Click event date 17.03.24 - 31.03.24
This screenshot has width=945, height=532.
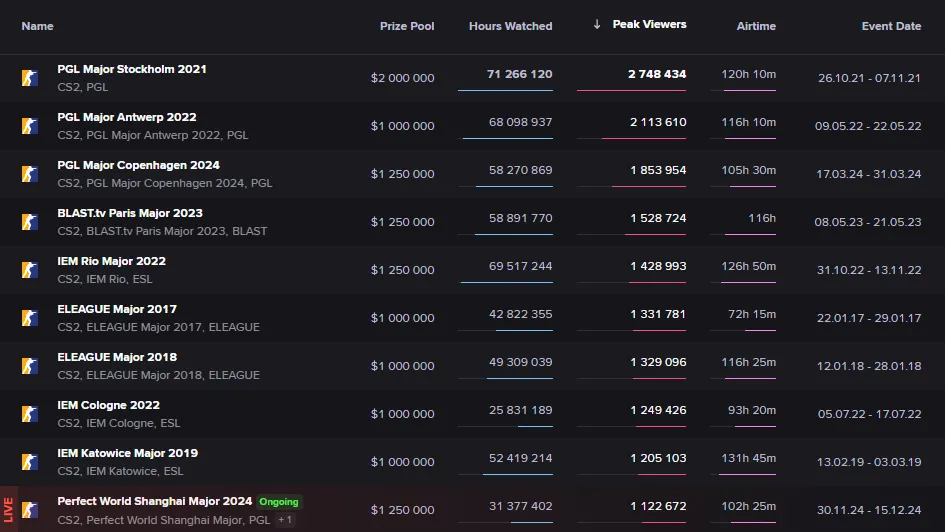pos(868,174)
